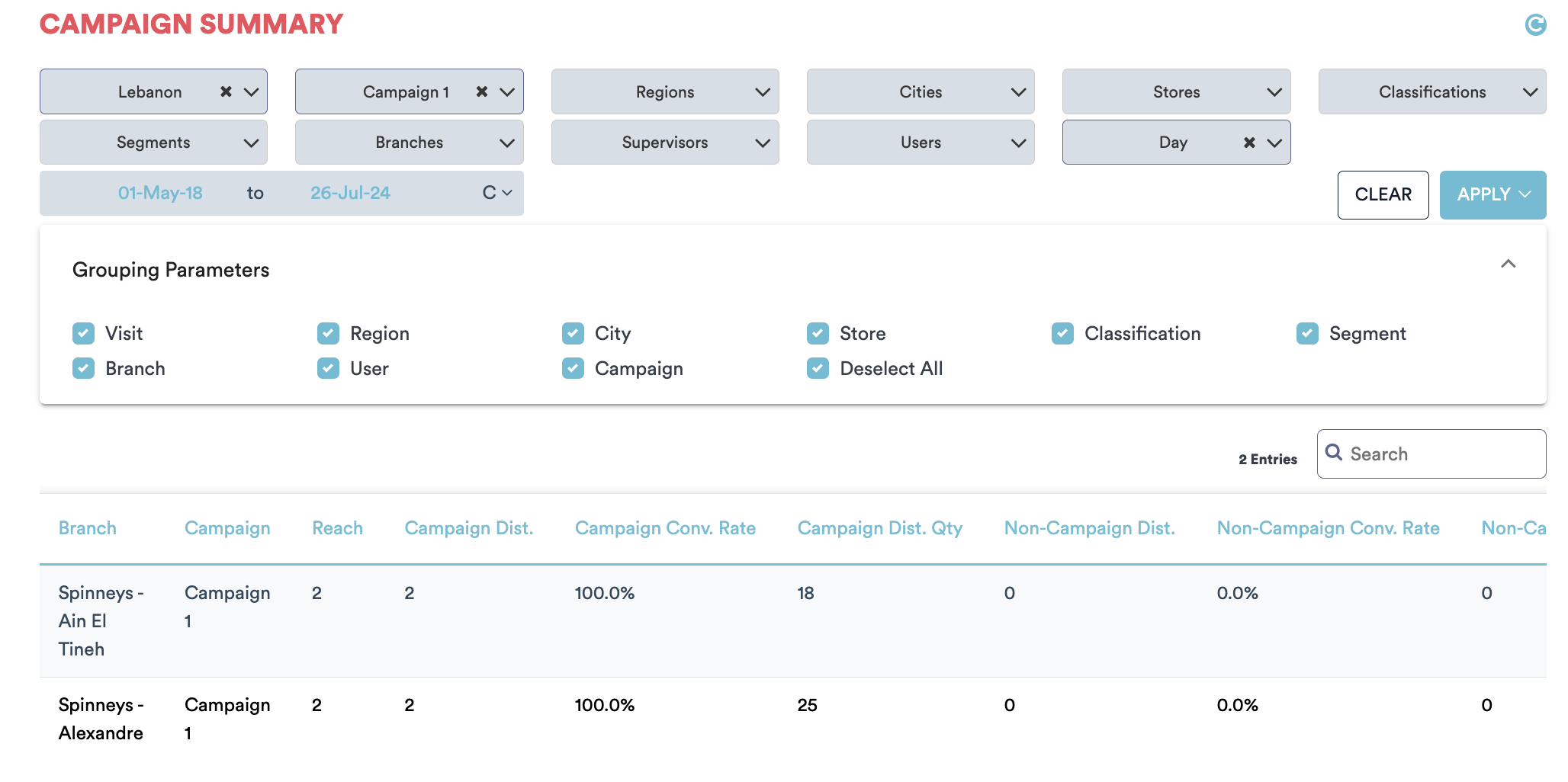Image resolution: width=1568 pixels, height=782 pixels.
Task: Uncheck the Segment grouping checkbox
Action: click(1307, 333)
